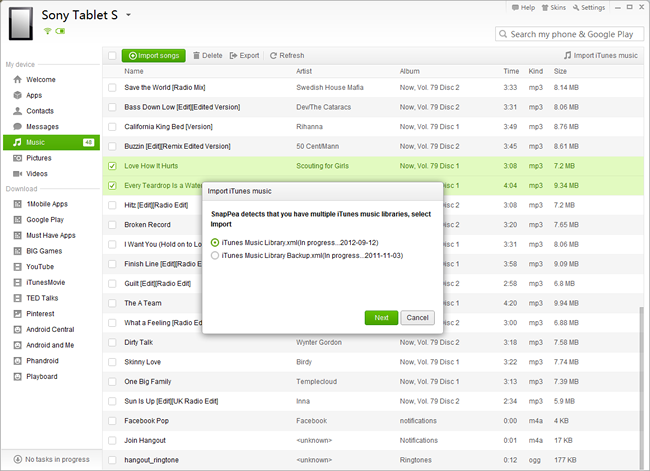Open 1Mobile Apps download icon
650x471 pixels.
click(17, 204)
